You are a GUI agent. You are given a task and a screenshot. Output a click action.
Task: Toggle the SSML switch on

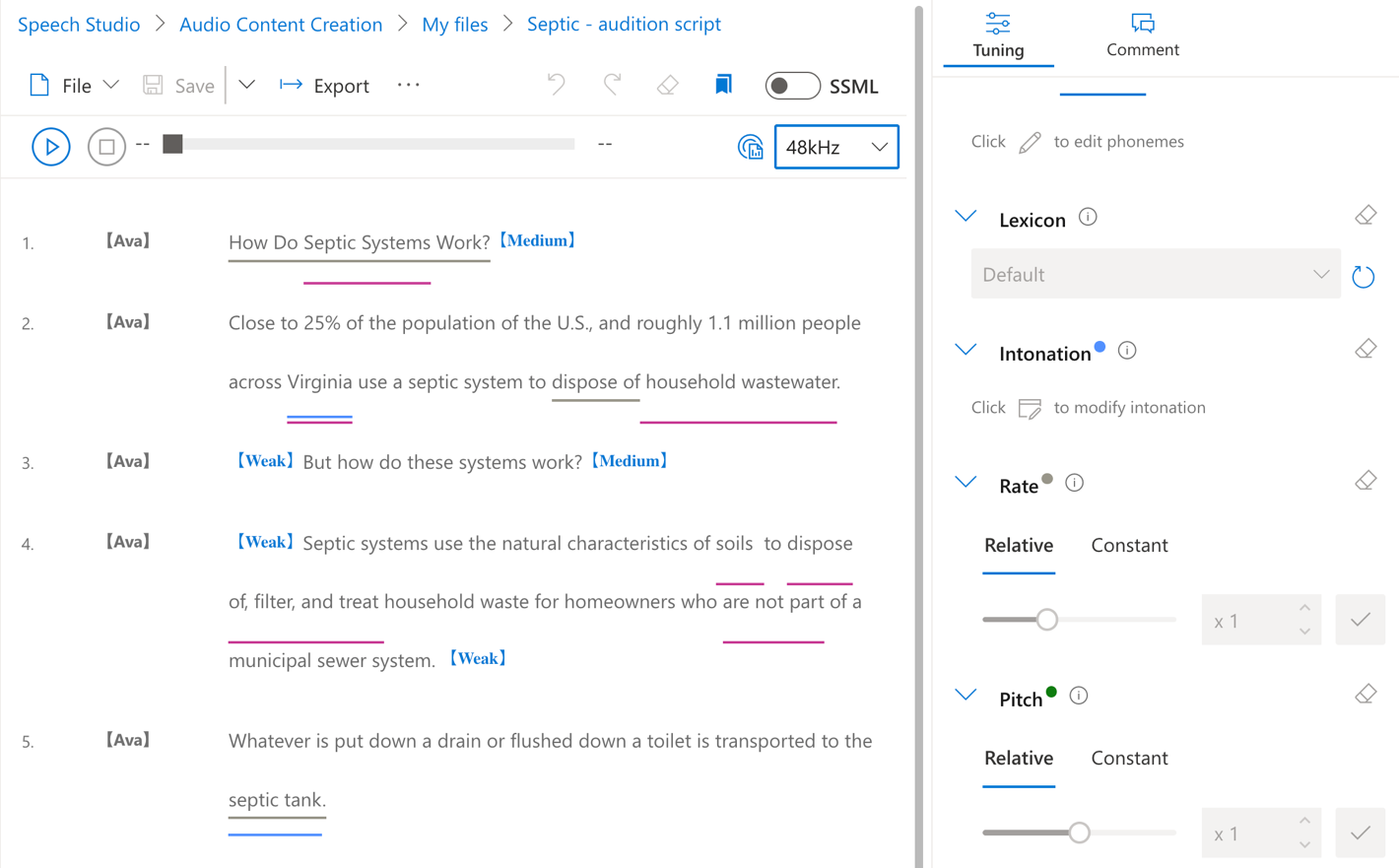pos(792,86)
